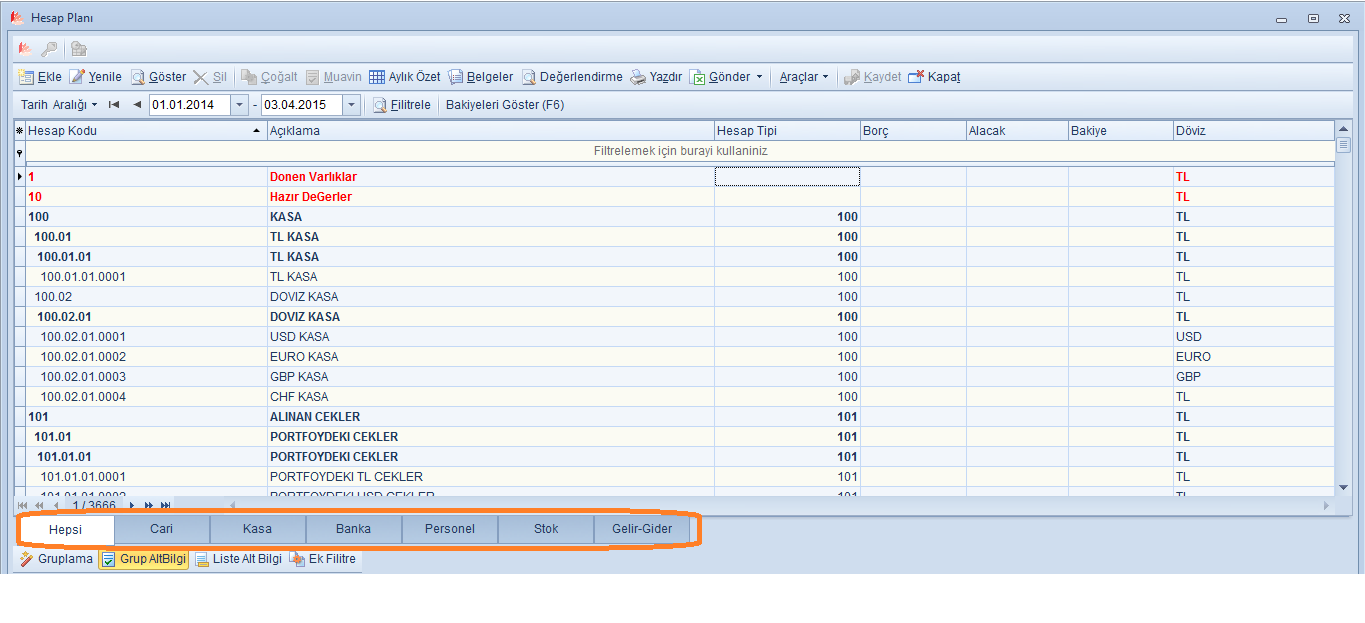Switch to the Gelir-Gider tab
The image size is (1365, 623).
pyautogui.click(x=642, y=529)
